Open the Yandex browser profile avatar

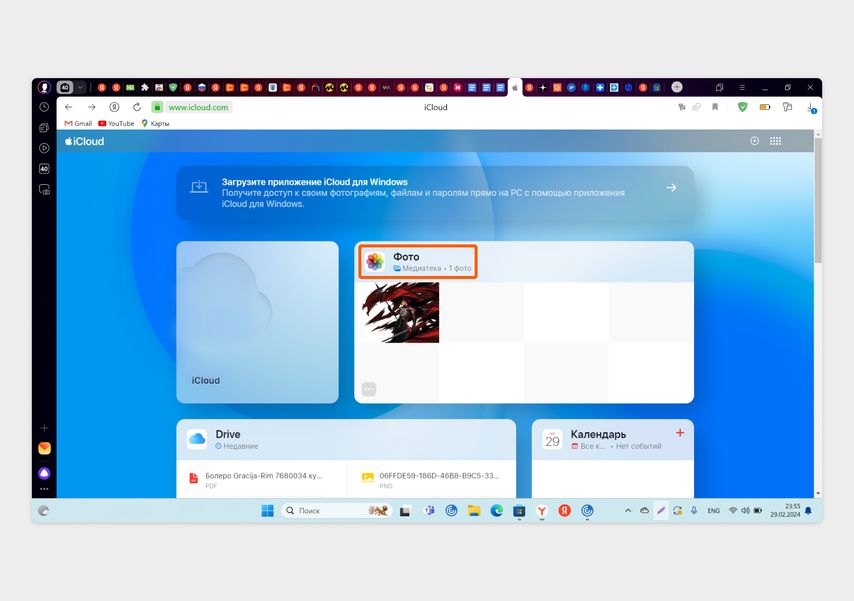[x=44, y=87]
